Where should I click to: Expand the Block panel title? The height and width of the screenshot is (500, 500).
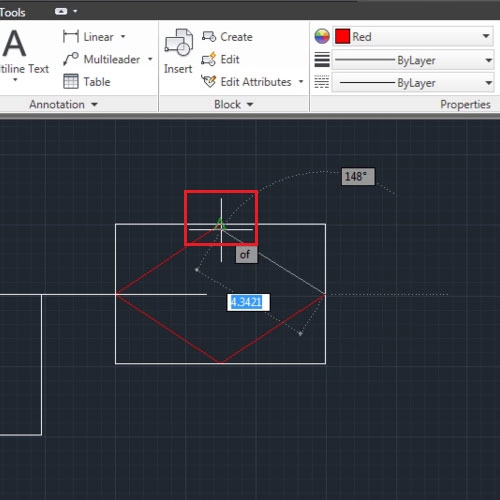tap(233, 104)
